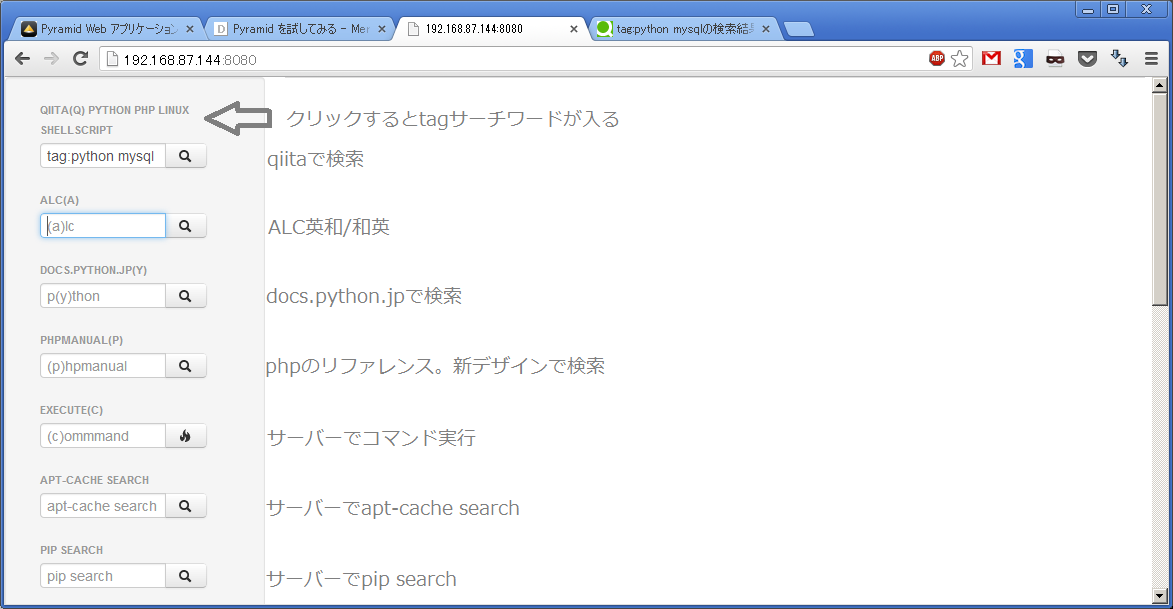Click the browser forward arrow
This screenshot has height=609, width=1173.
tap(51, 58)
